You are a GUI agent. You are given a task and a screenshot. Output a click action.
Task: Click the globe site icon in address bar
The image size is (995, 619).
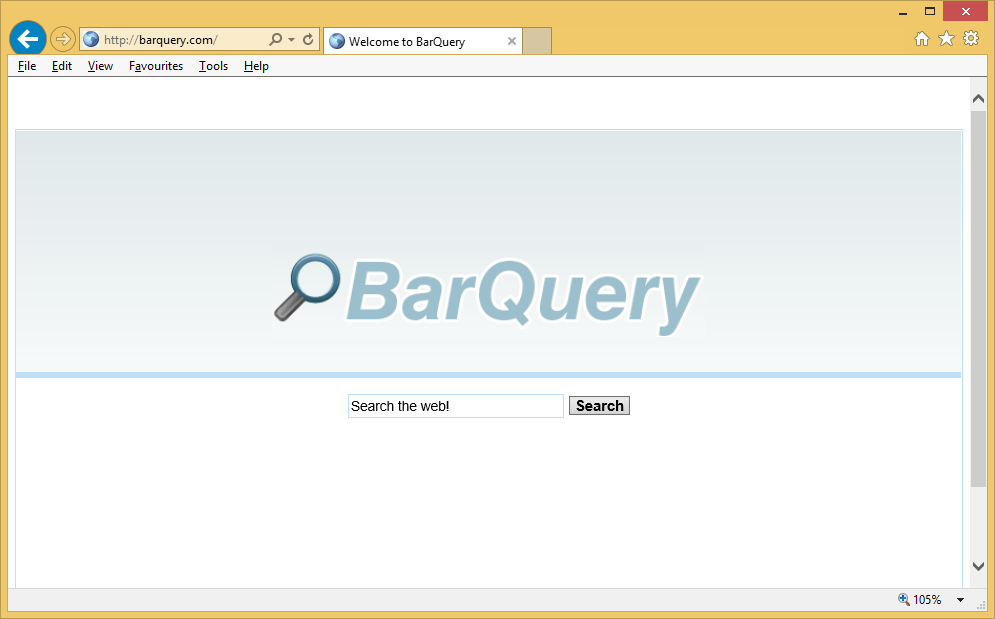tap(91, 39)
